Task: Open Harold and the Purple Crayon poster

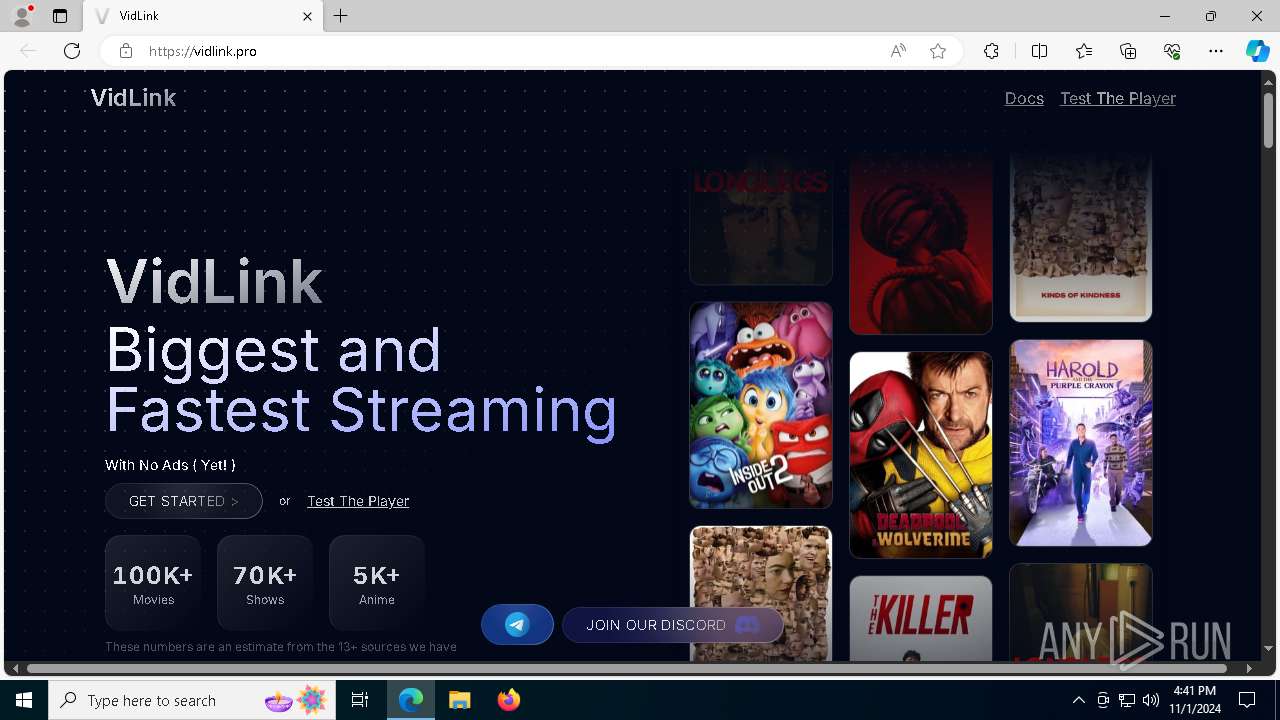Action: click(1081, 443)
